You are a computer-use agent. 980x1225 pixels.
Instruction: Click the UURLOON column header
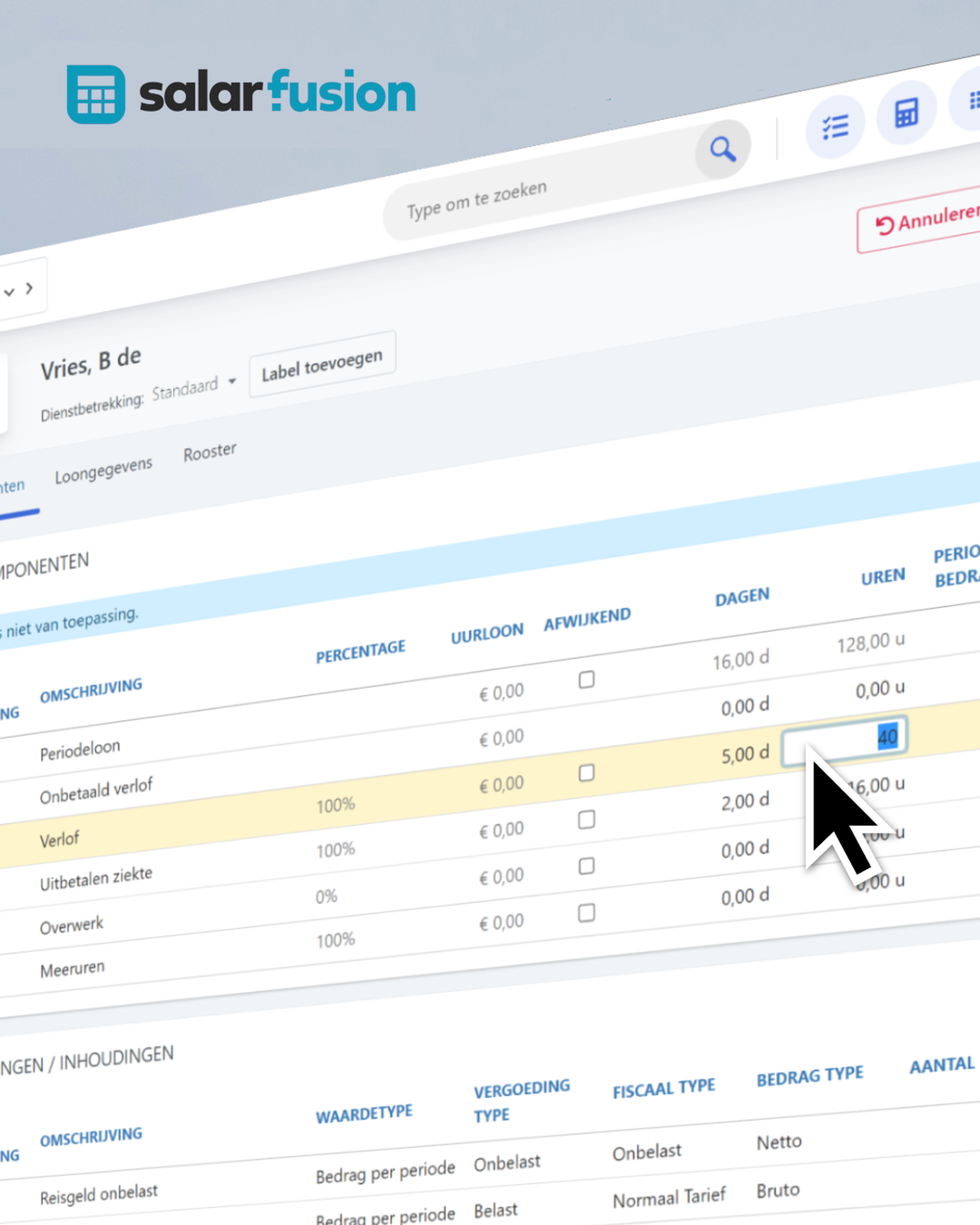click(x=487, y=633)
